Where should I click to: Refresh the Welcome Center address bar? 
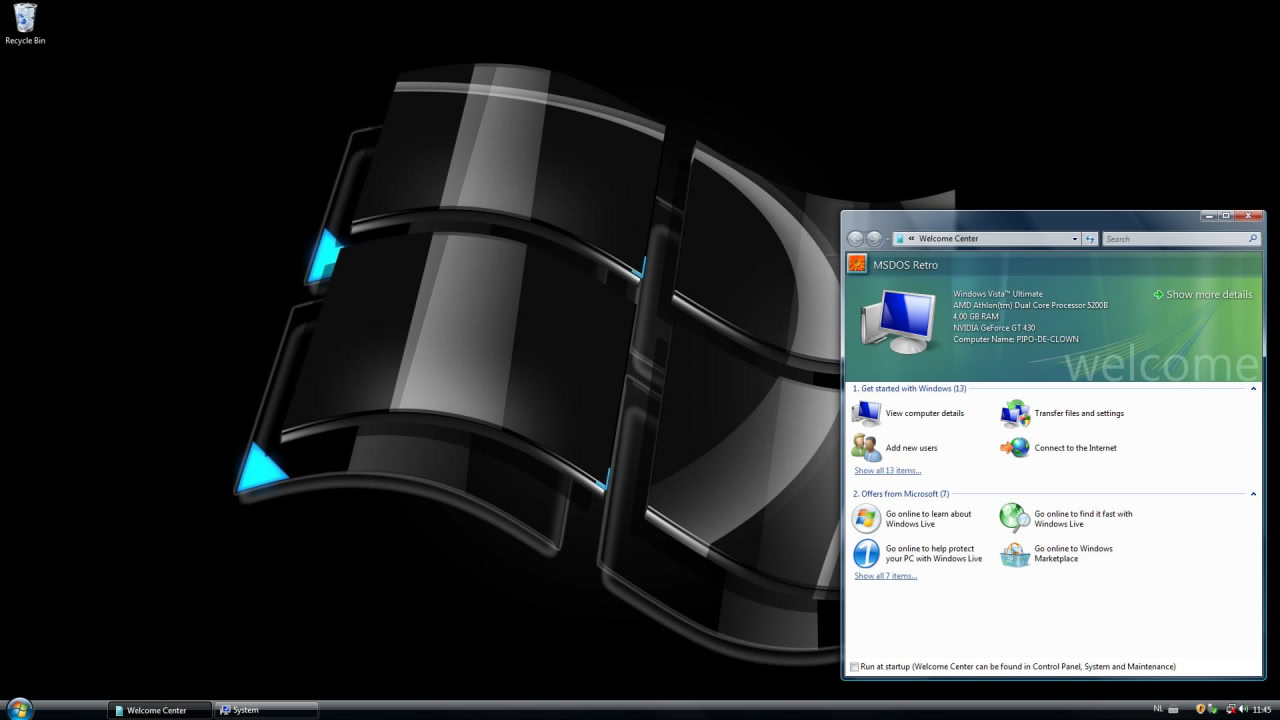click(x=1089, y=239)
